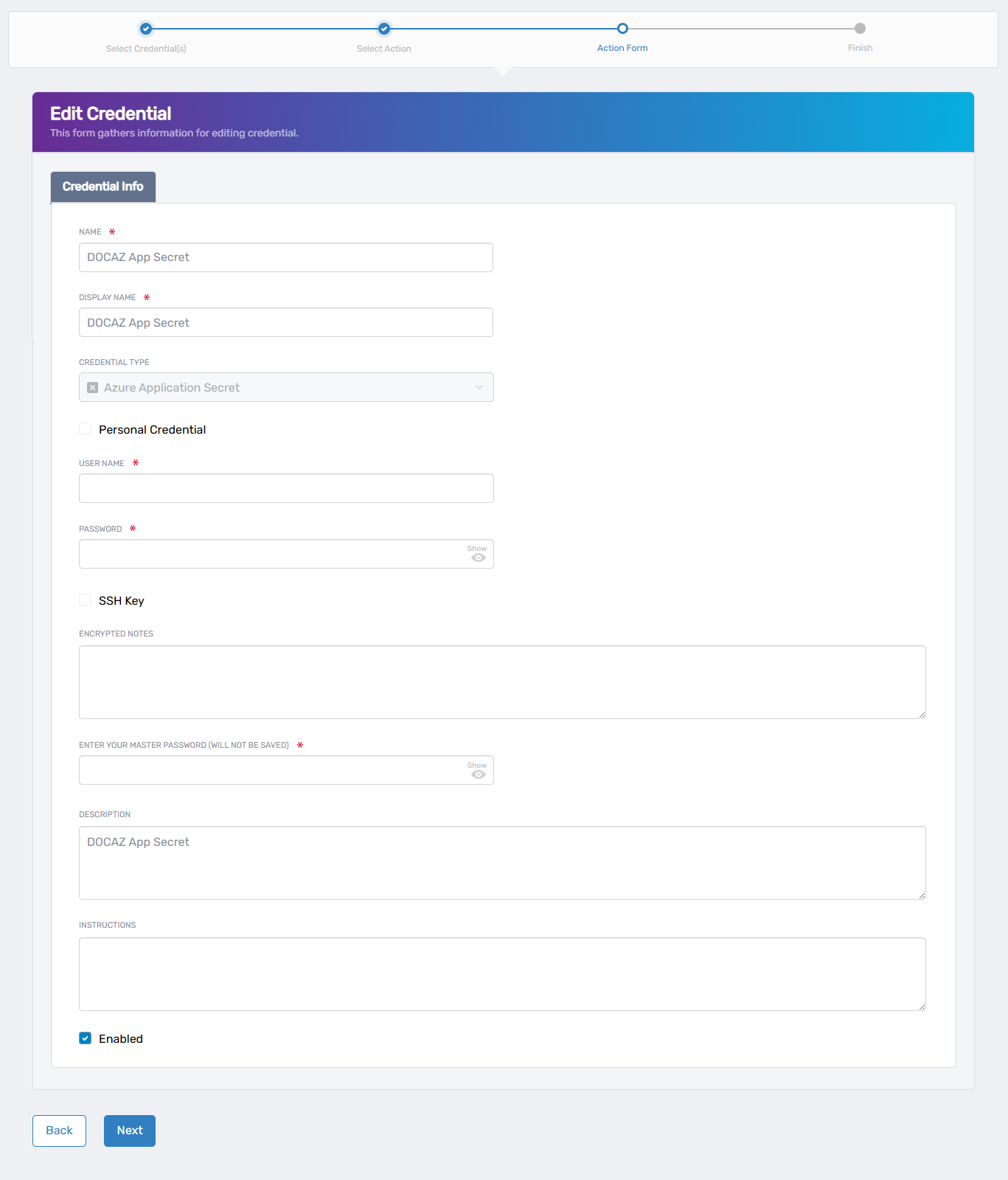1008x1180 pixels.
Task: Click the Select Credential(s) step label
Action: point(145,48)
